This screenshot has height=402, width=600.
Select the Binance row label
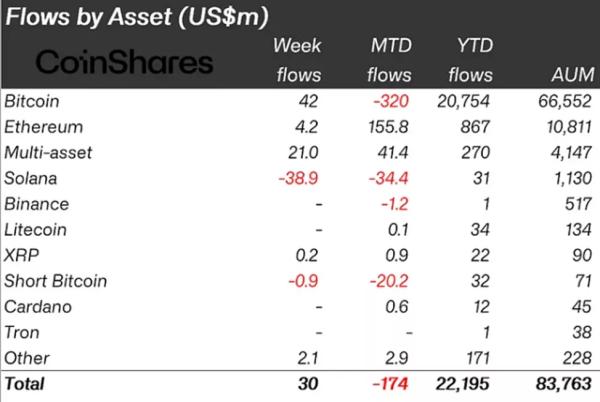(x=36, y=204)
